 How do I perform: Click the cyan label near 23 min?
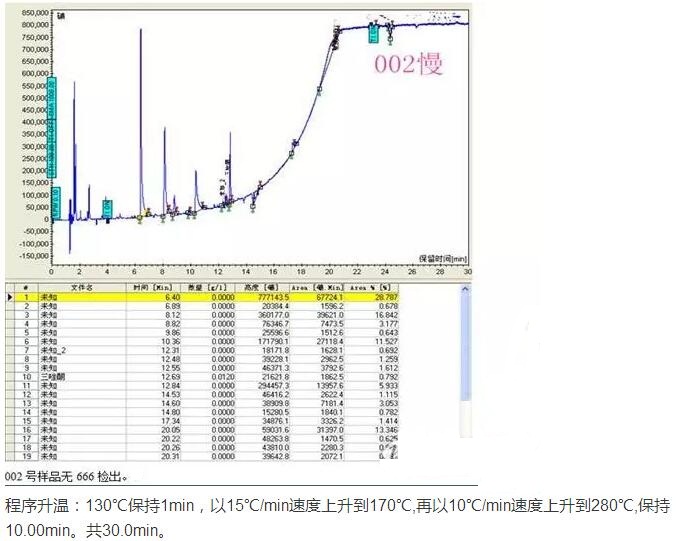point(373,33)
